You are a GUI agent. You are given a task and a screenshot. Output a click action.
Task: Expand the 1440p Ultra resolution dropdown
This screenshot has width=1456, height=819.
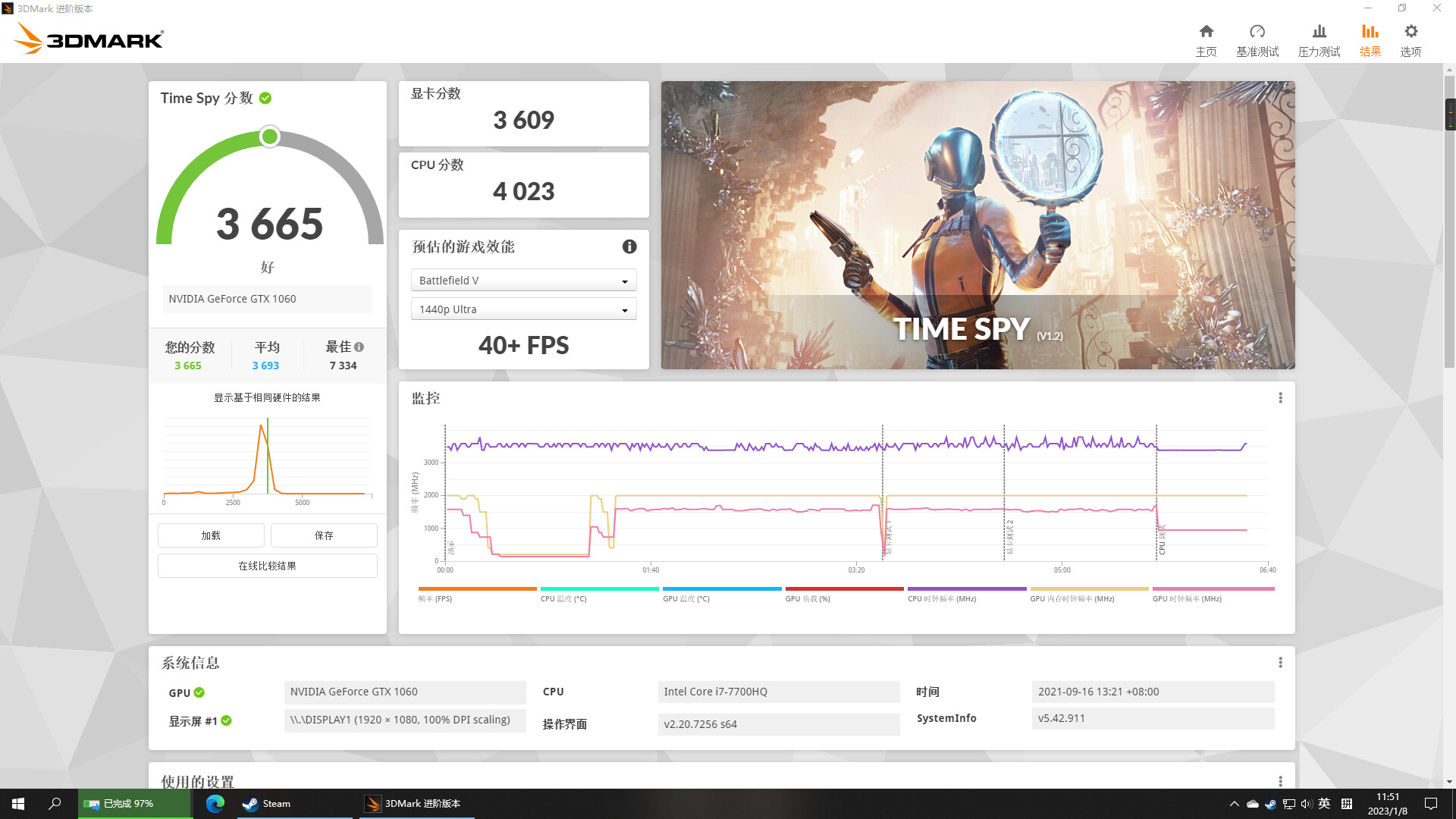pos(523,309)
